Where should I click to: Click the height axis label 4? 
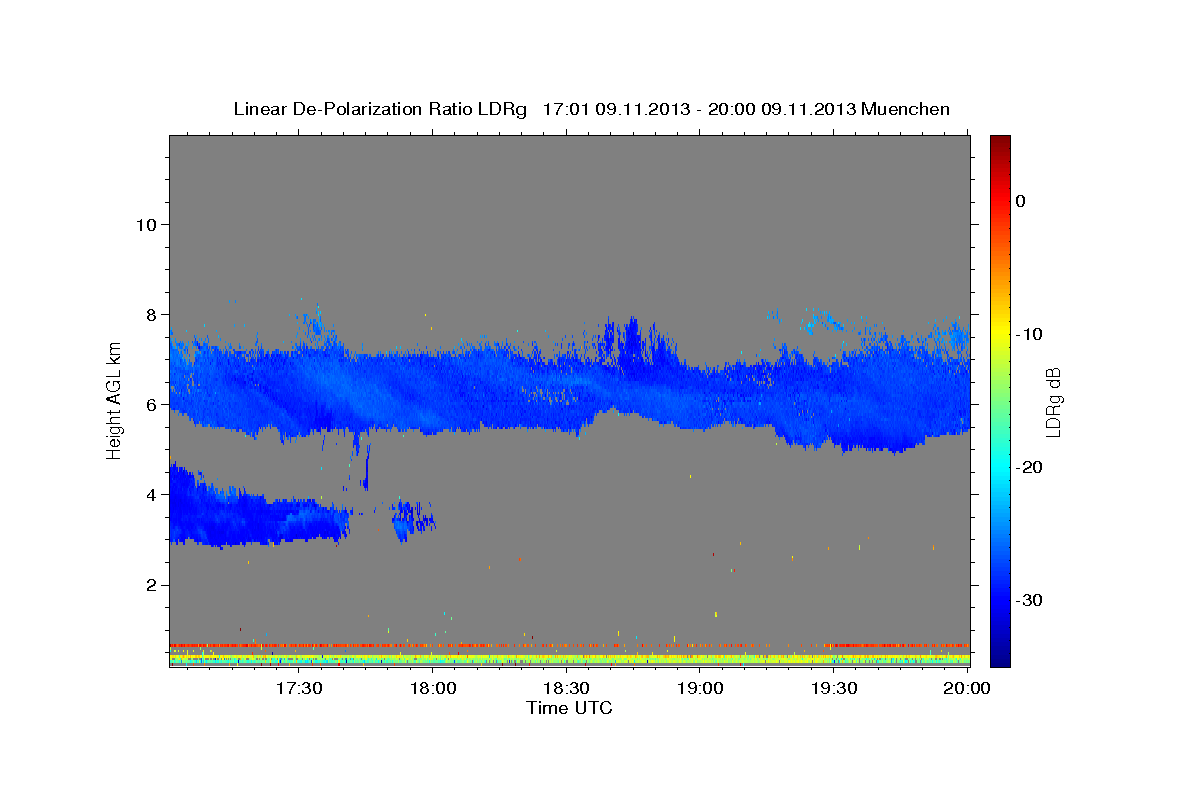151,495
